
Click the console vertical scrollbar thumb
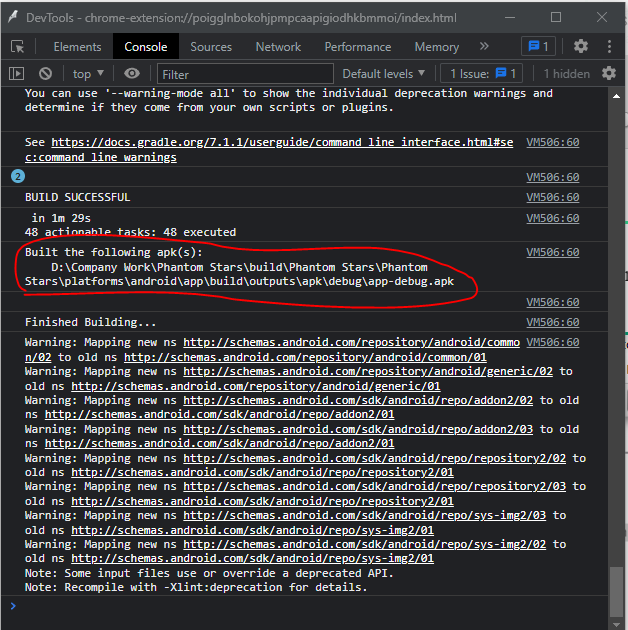click(x=616, y=591)
